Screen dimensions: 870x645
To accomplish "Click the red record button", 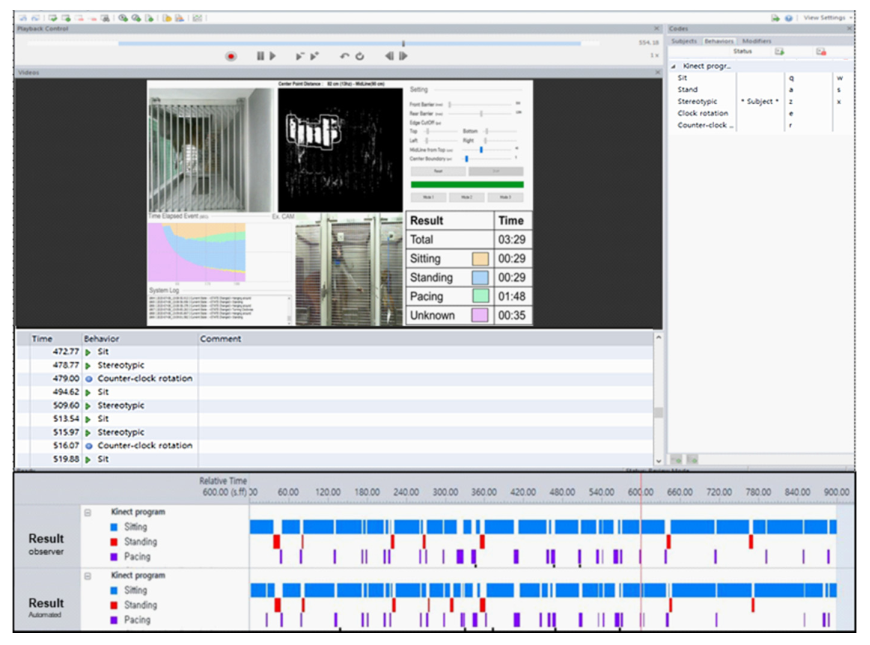I will pyautogui.click(x=231, y=57).
